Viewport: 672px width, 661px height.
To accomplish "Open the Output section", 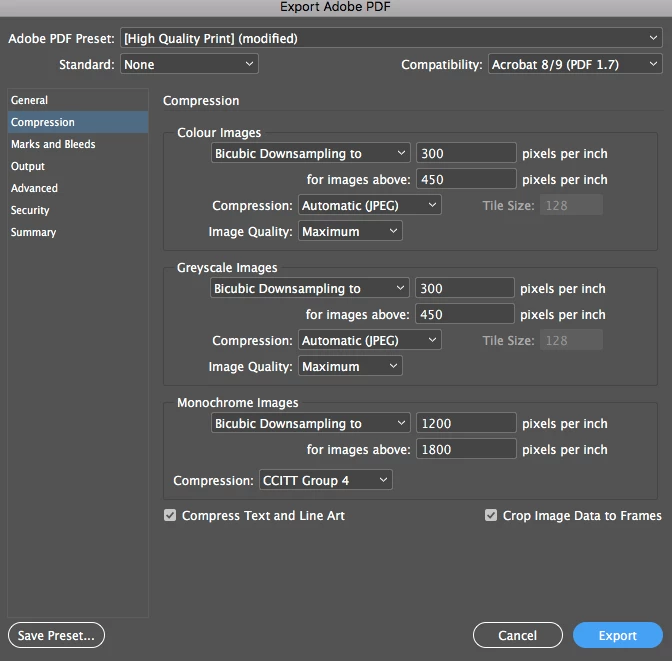I will point(78,166).
